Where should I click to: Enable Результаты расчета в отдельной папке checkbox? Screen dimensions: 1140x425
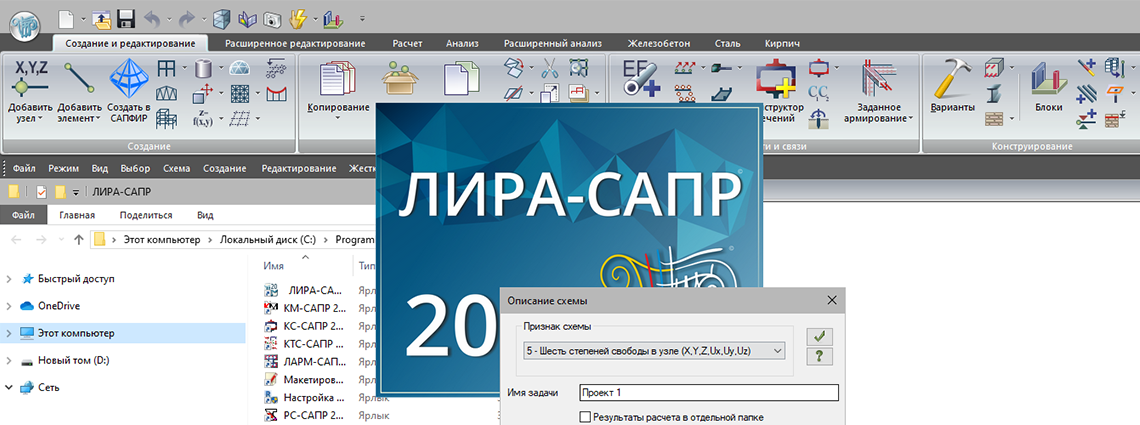point(586,417)
